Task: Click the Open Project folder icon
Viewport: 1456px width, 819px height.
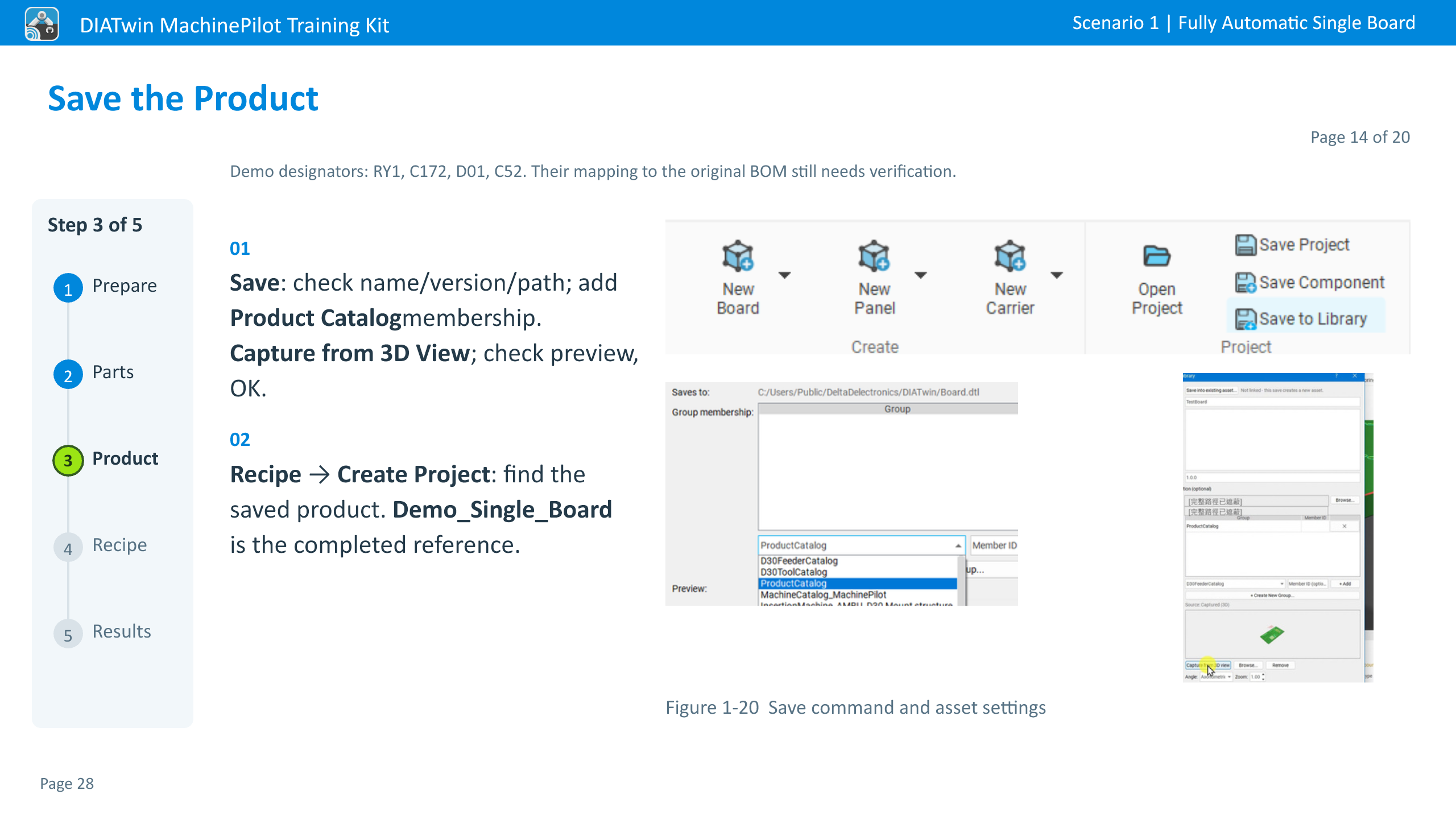Action: click(x=1157, y=257)
